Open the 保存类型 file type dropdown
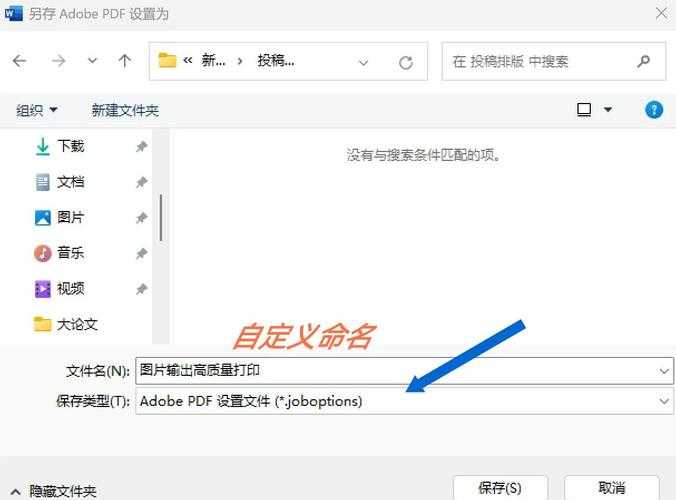Screen dimensions: 676x500 pyautogui.click(x=665, y=401)
